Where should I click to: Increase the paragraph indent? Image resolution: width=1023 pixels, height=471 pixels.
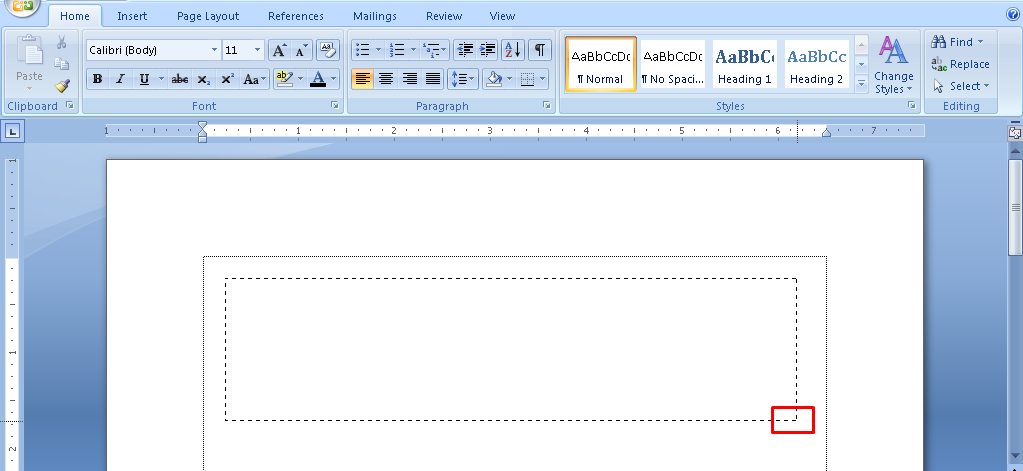click(487, 50)
